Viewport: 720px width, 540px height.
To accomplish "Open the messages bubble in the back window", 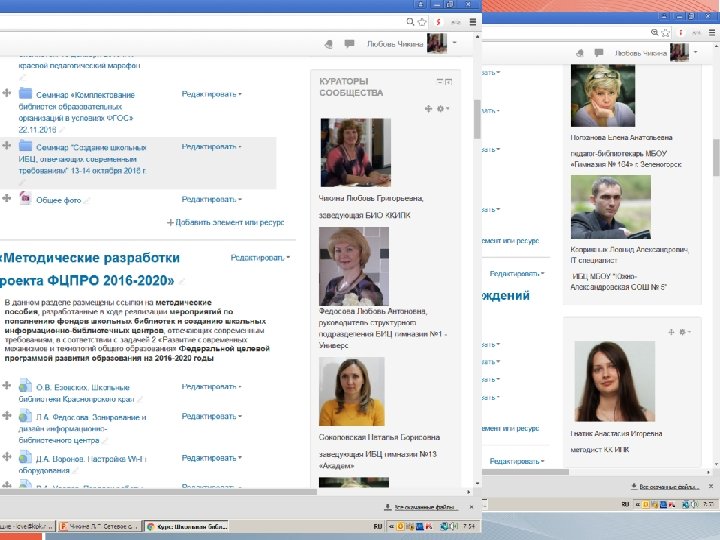I will 598,53.
